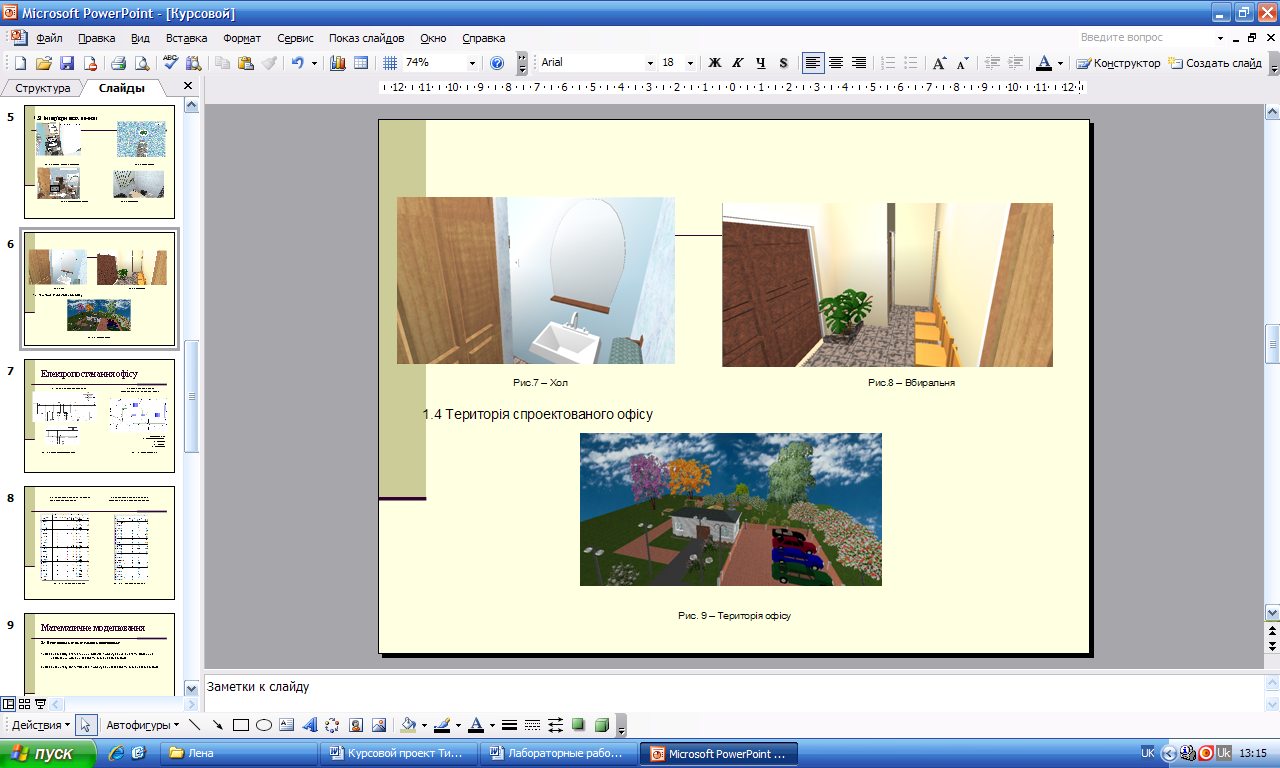Select the Line drawing tool
1280x768 pixels.
[194, 725]
